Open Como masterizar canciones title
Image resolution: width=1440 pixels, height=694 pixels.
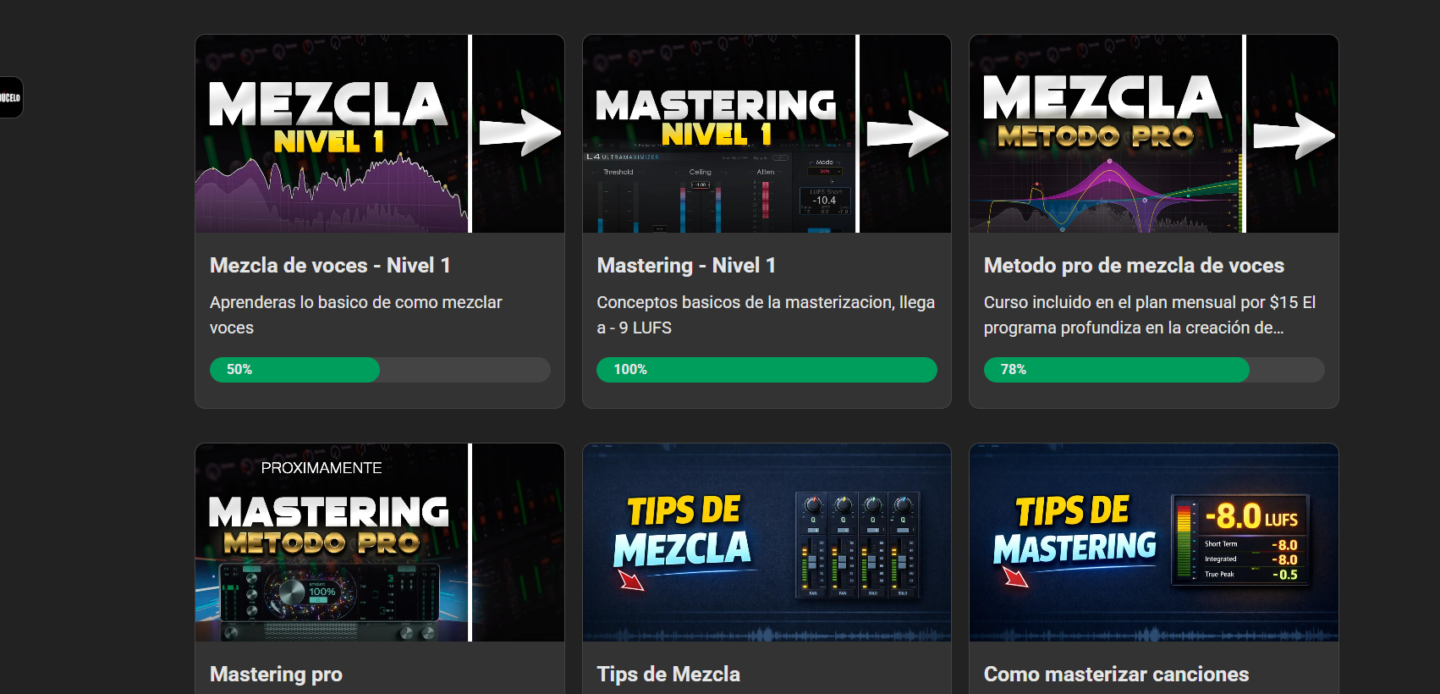(x=1116, y=674)
